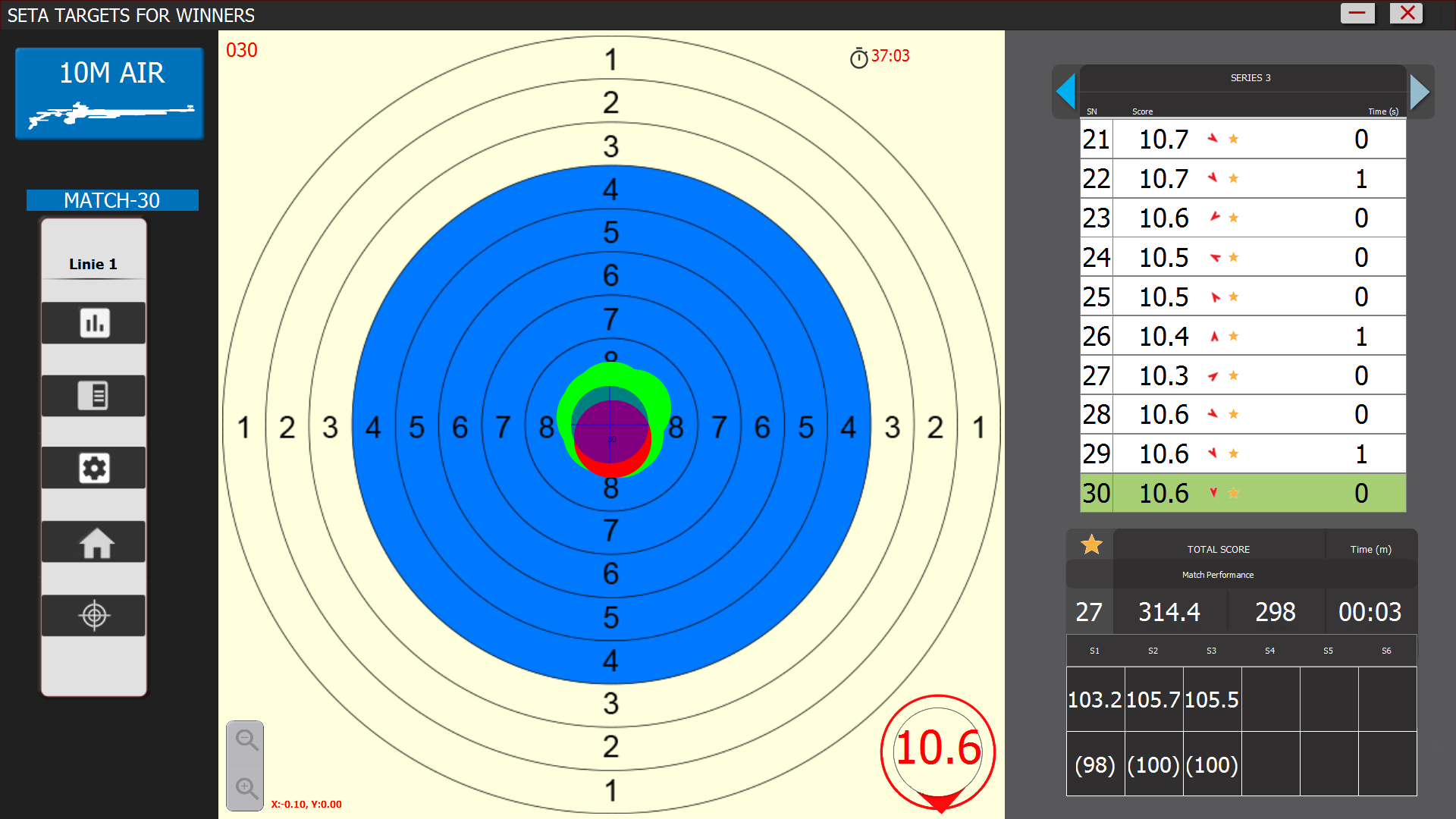
Task: Go to home screen icon
Action: 94,542
